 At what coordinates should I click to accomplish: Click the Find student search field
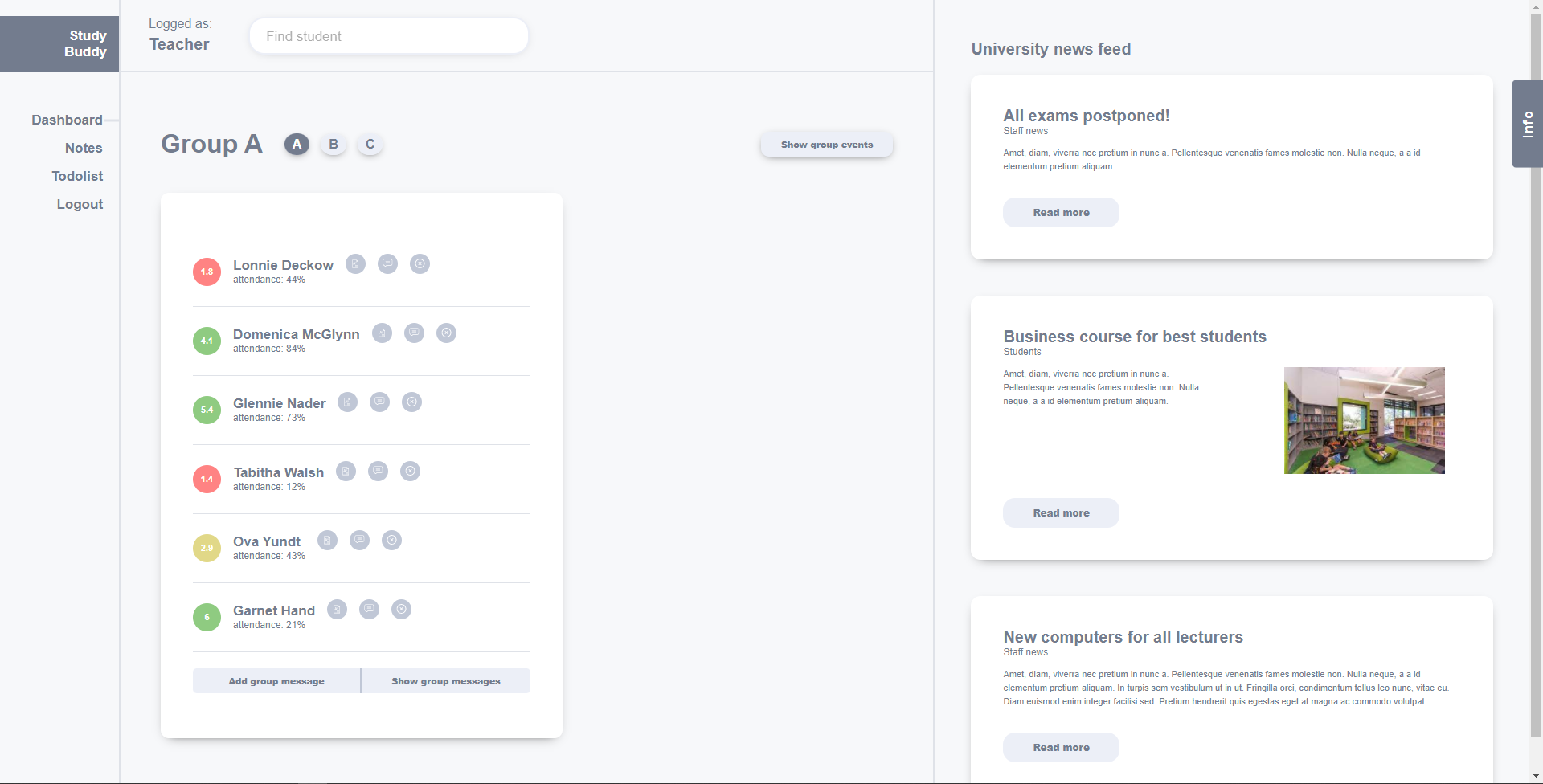(389, 36)
